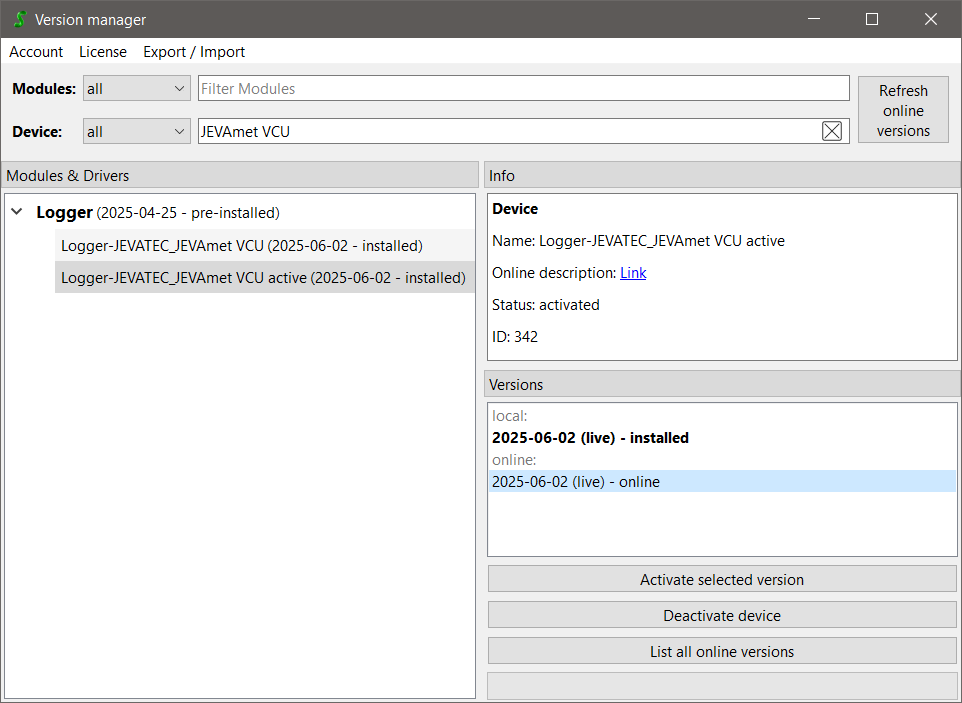Image resolution: width=962 pixels, height=703 pixels.
Task: Click the Versions panel header
Action: [x=722, y=385]
